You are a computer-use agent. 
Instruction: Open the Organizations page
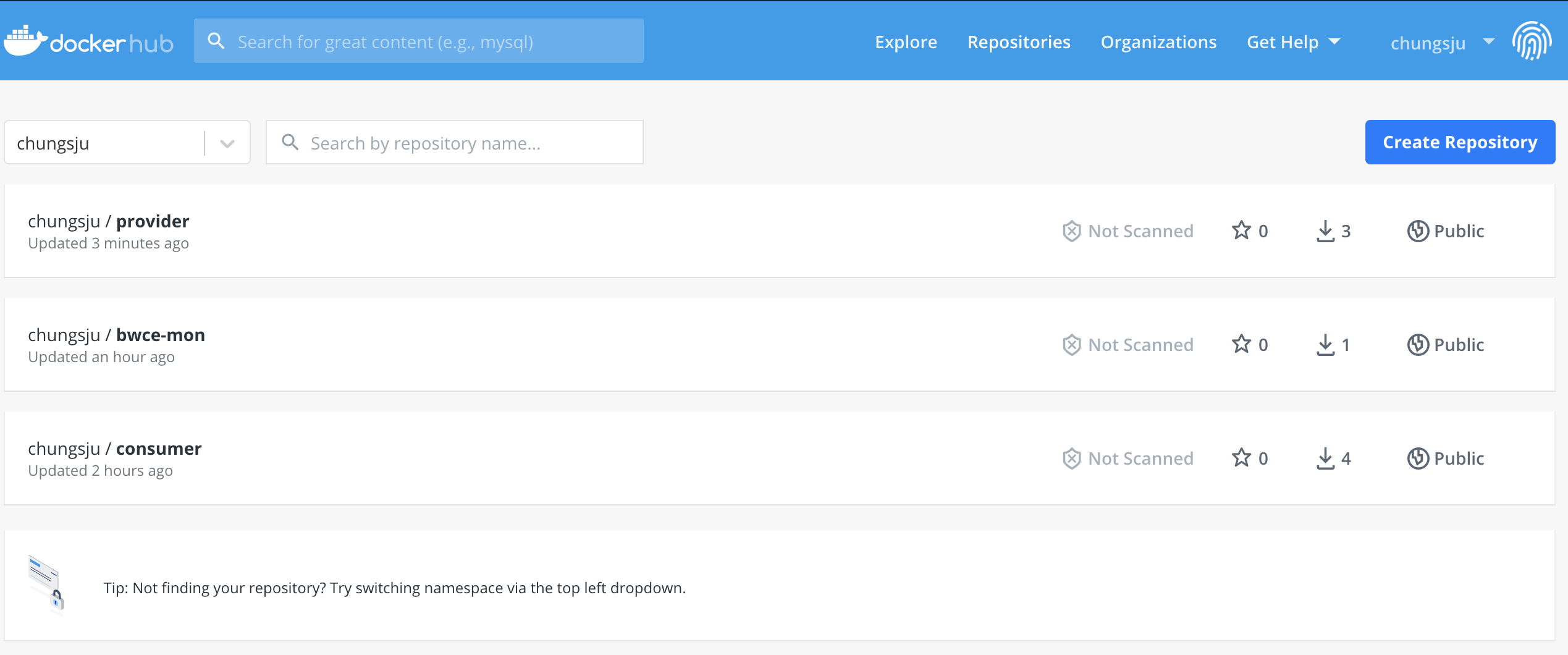1158,42
